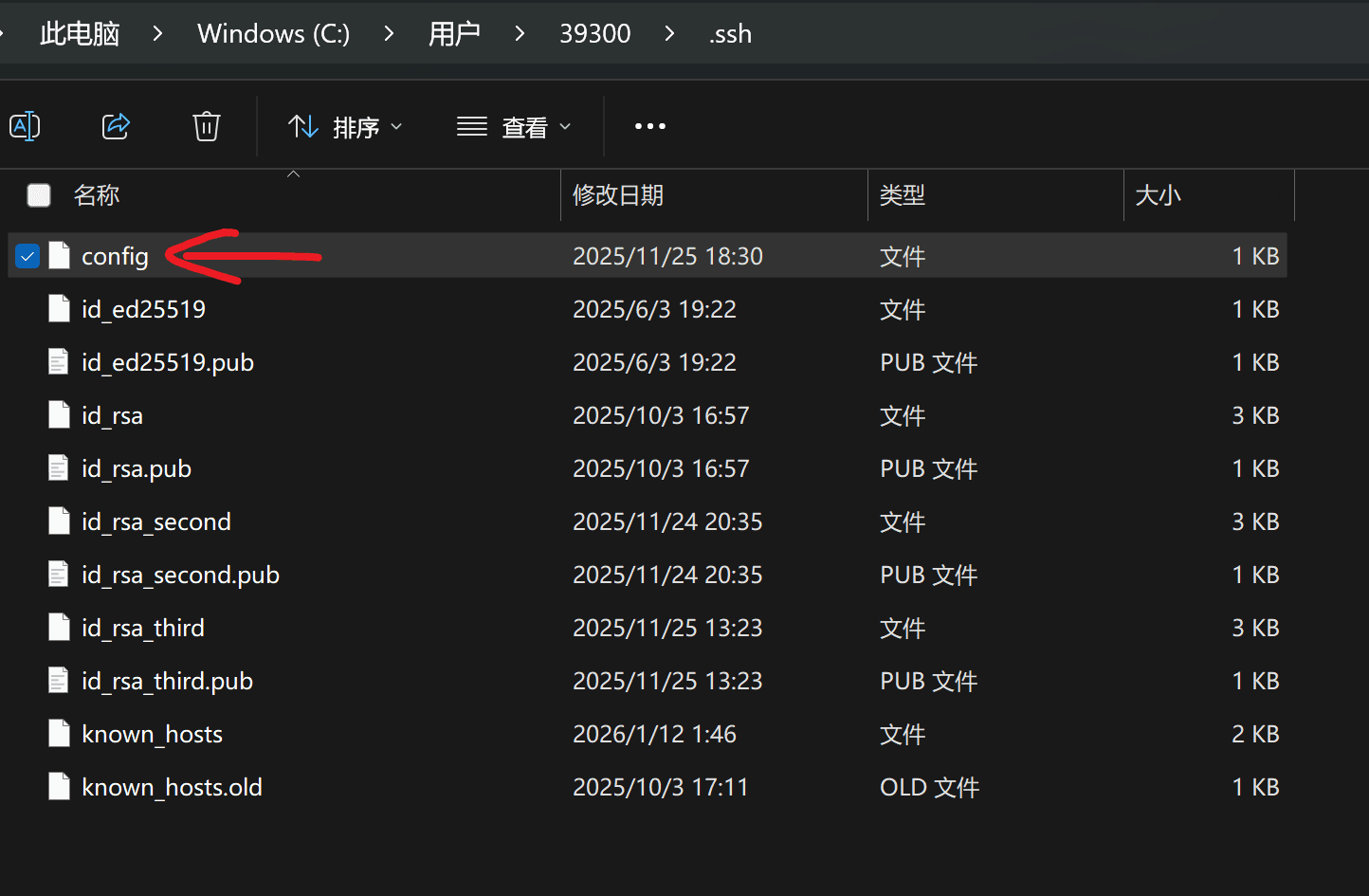This screenshot has width=1369, height=896.
Task: Select the known_hosts.old file
Action: click(x=172, y=787)
